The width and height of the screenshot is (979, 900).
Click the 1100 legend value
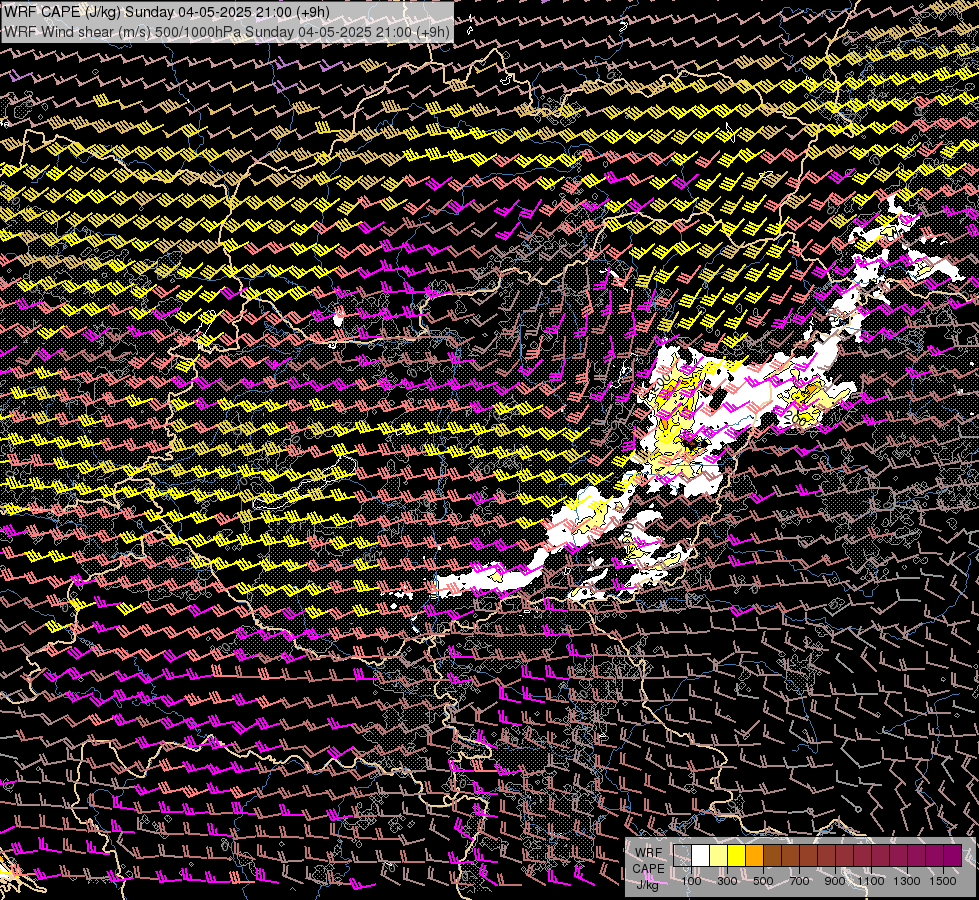870,881
